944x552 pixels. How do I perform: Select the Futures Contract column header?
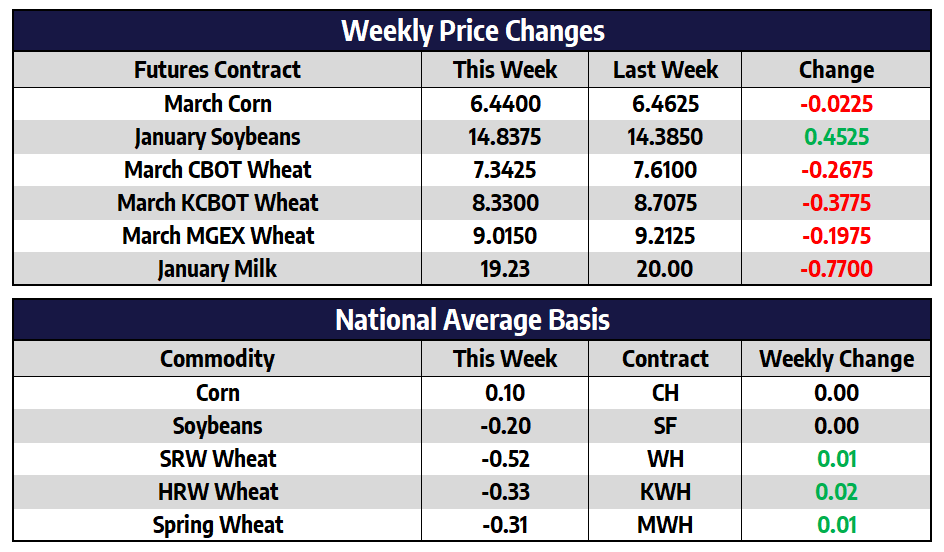pyautogui.click(x=217, y=70)
